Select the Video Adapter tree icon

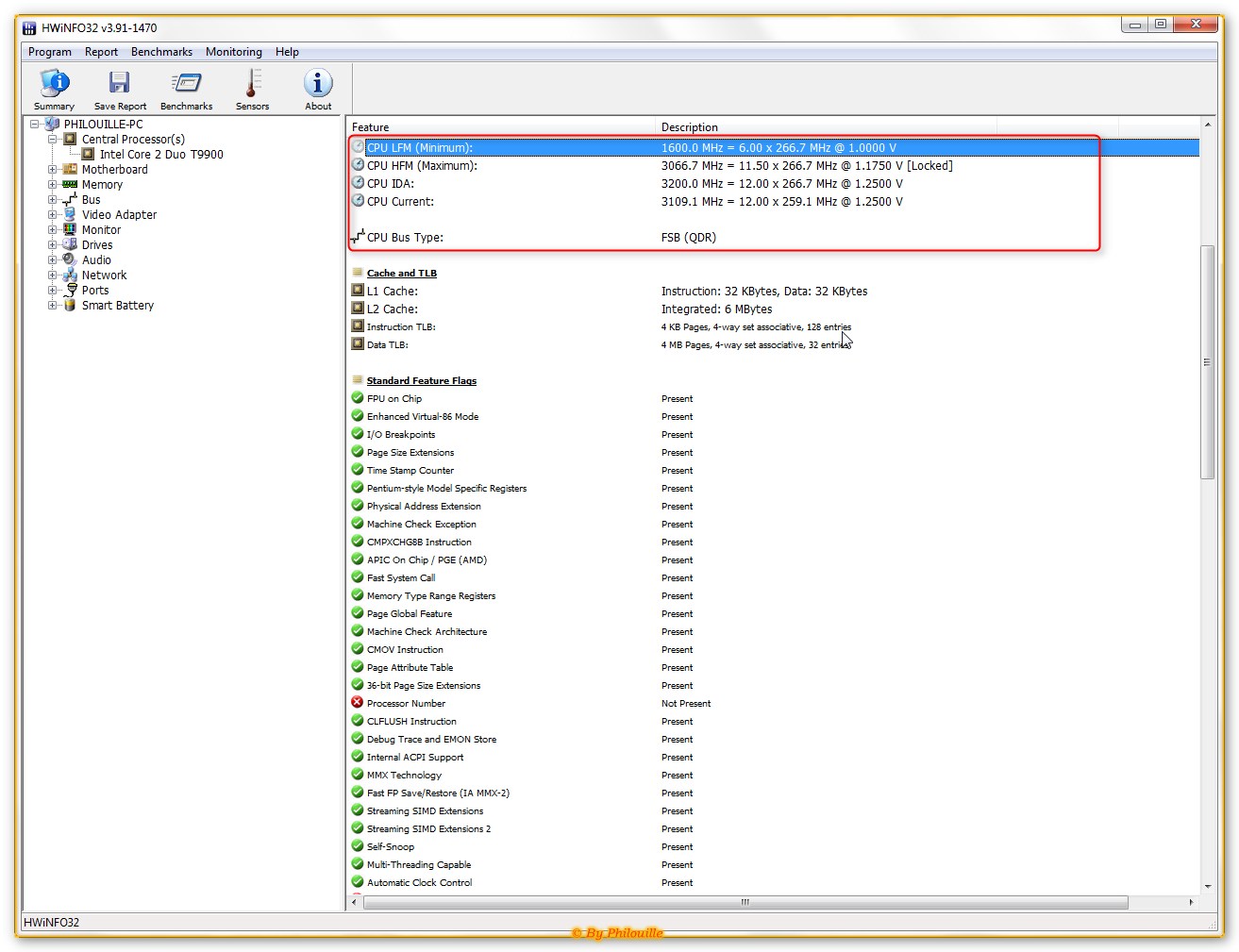70,215
